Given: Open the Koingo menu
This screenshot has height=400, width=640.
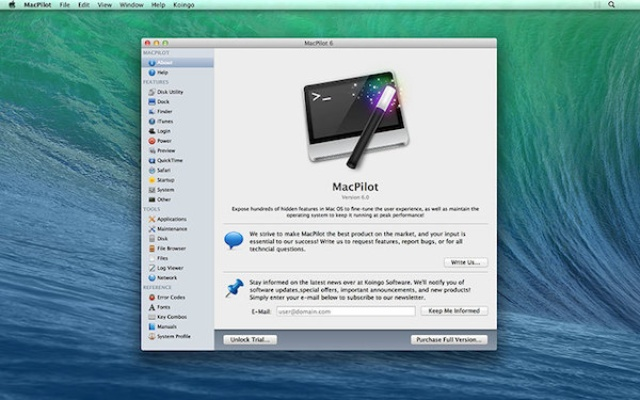Looking at the screenshot, I should (x=184, y=5).
